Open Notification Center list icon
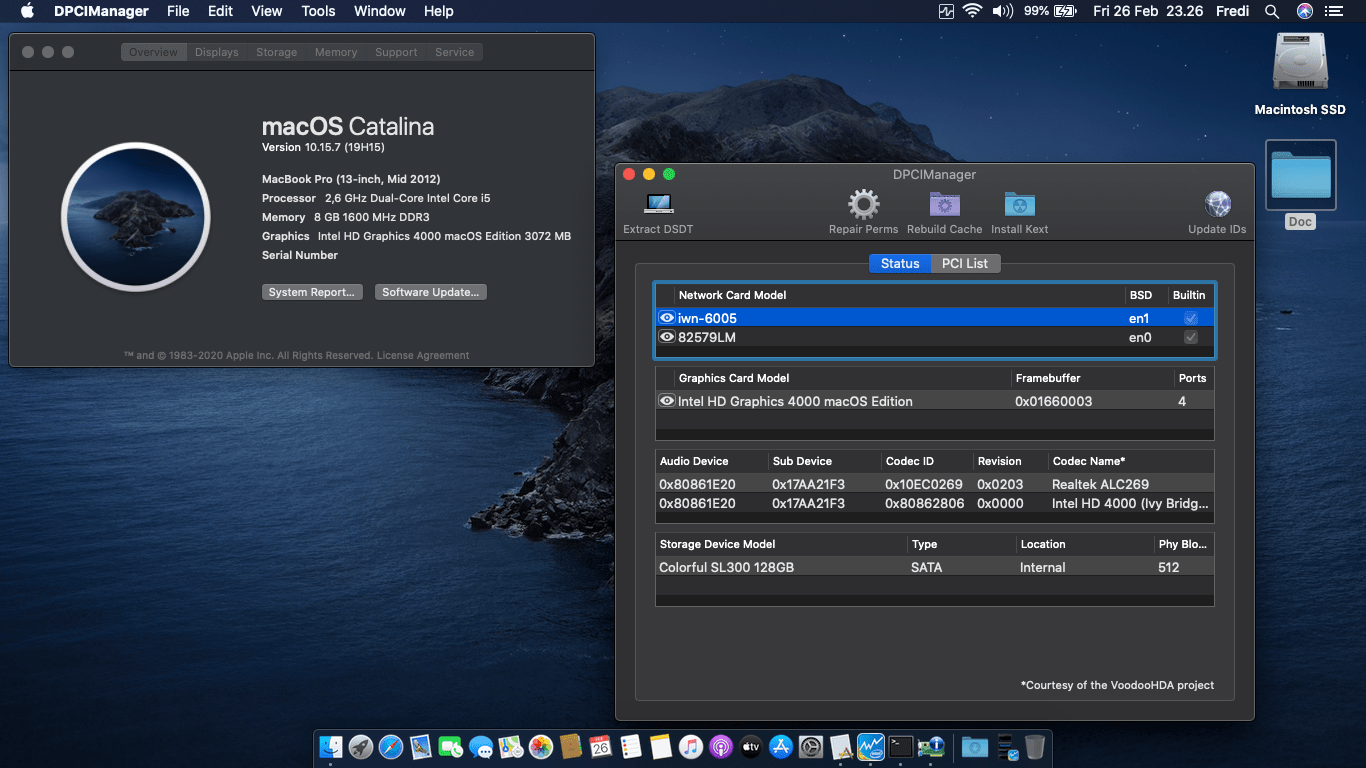This screenshot has height=768, width=1366. point(1335,11)
